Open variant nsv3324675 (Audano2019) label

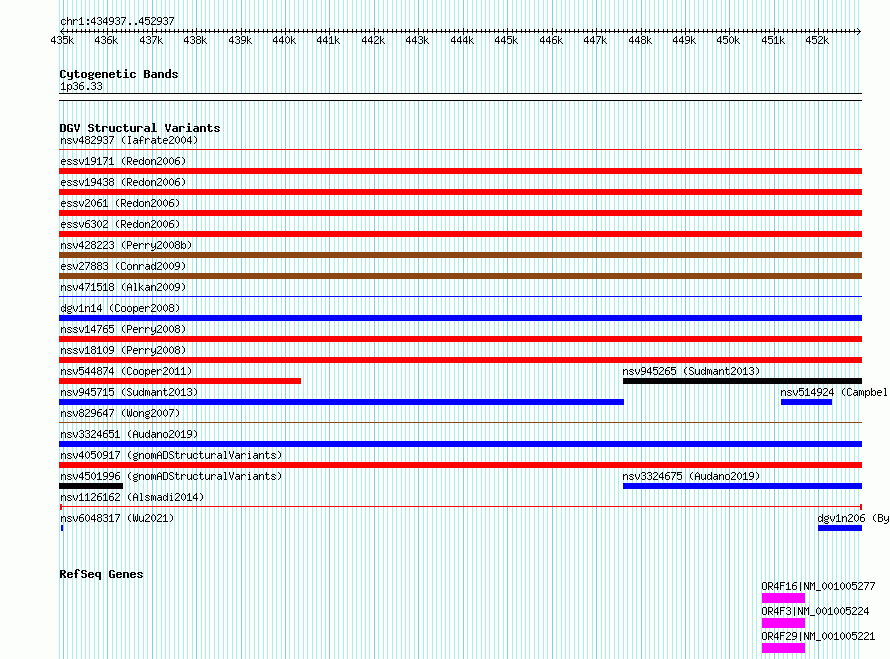(x=691, y=476)
